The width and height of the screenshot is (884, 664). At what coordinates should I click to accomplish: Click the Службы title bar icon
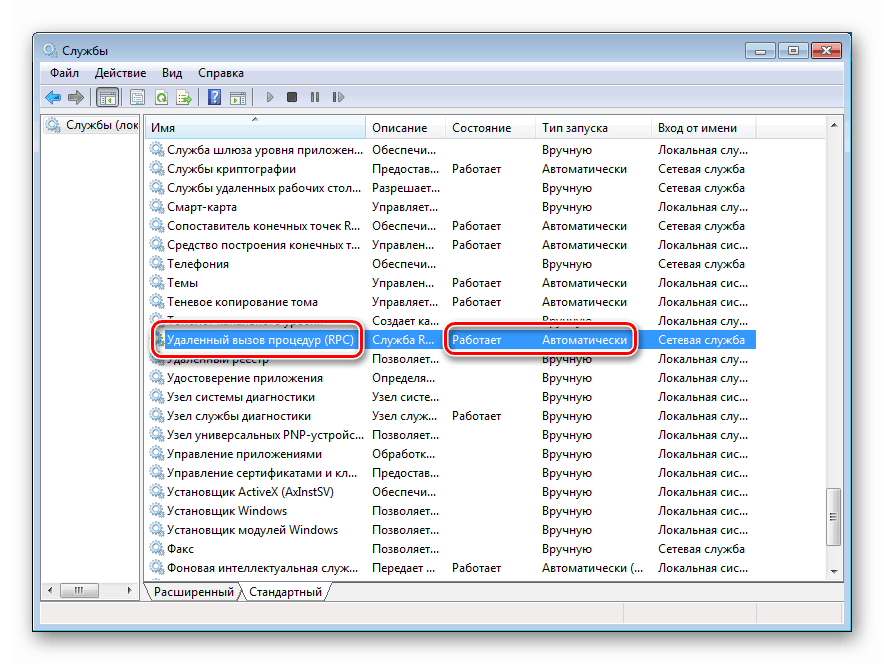point(50,50)
